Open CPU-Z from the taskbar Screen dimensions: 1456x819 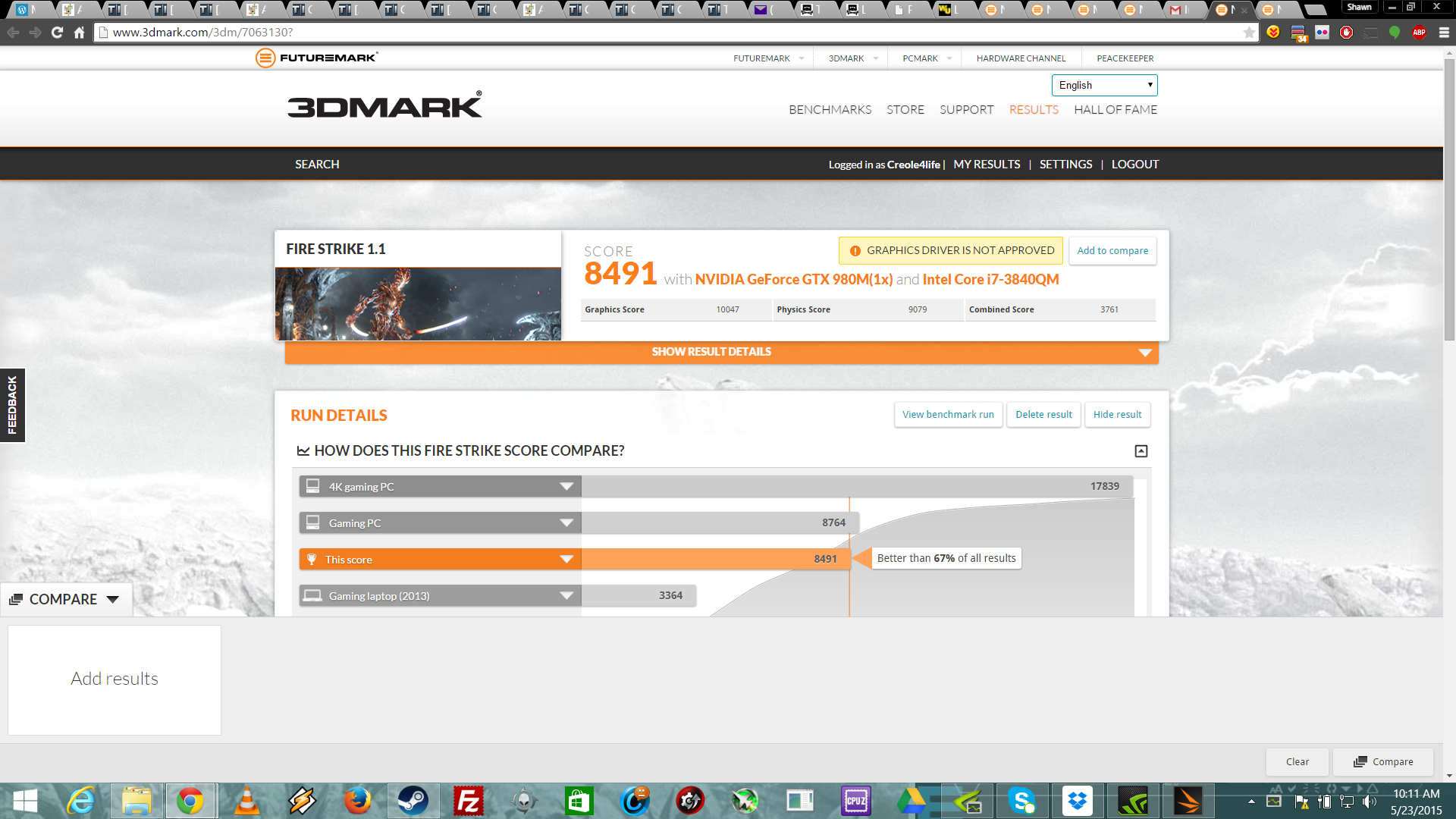(x=856, y=801)
